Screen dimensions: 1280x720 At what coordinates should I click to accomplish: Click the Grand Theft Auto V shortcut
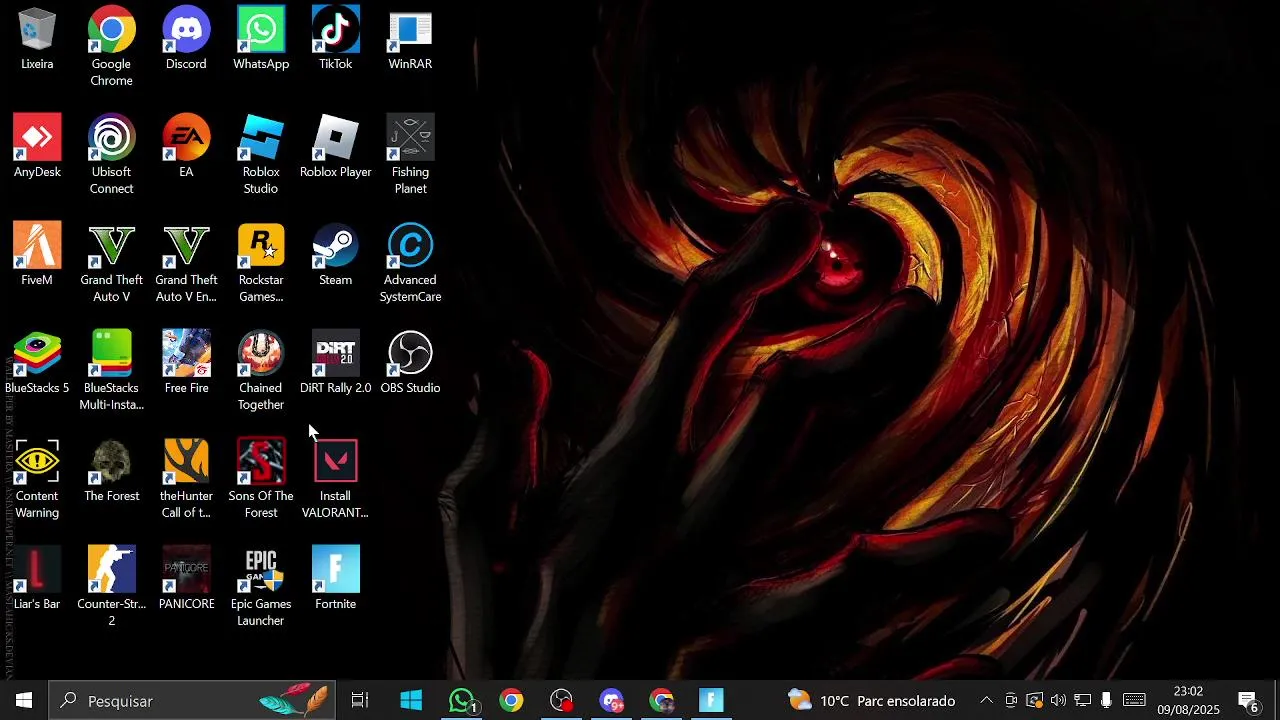pos(111,262)
